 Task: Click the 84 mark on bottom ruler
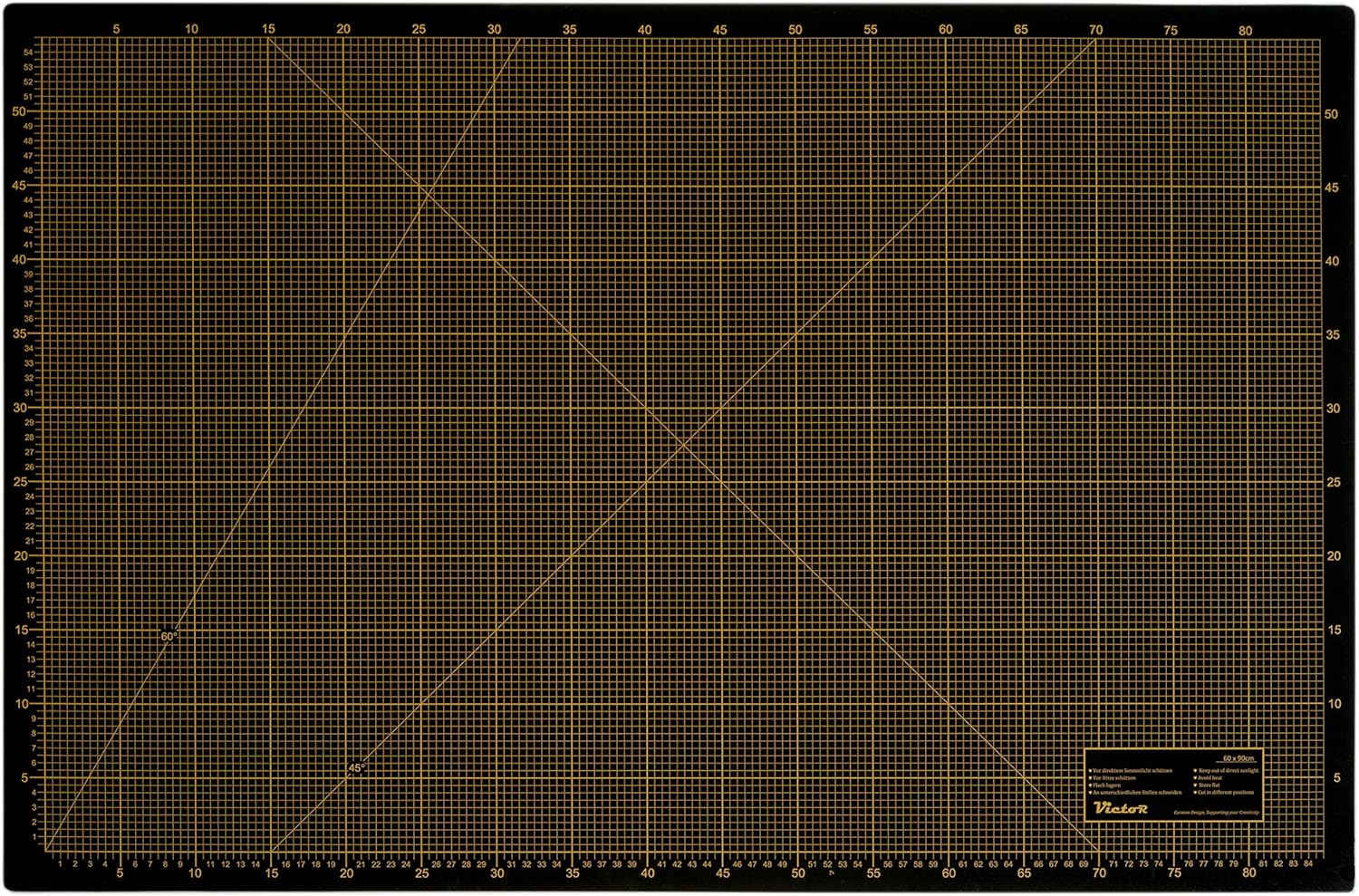[1308, 863]
